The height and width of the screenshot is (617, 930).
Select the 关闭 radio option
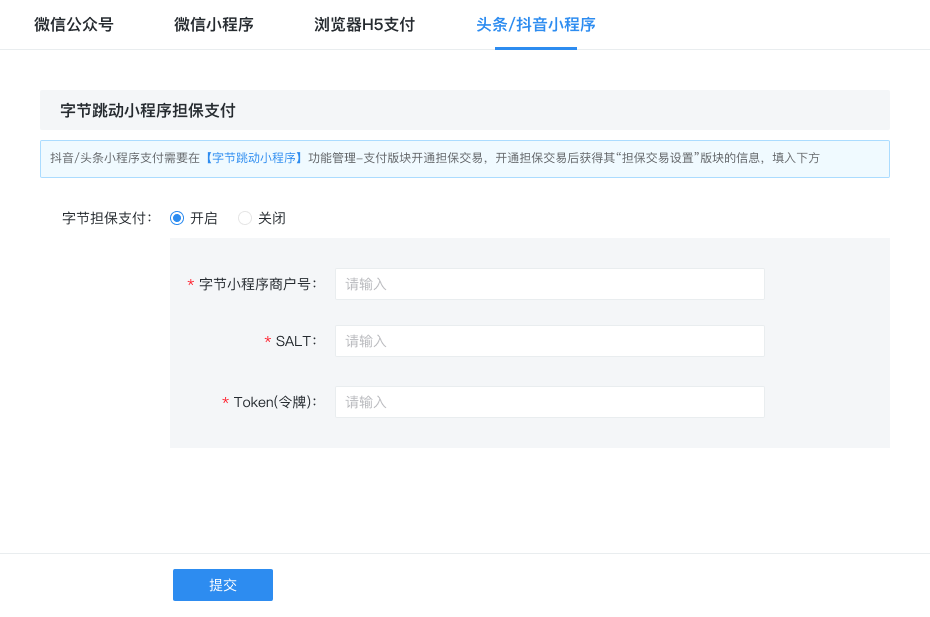click(x=244, y=218)
